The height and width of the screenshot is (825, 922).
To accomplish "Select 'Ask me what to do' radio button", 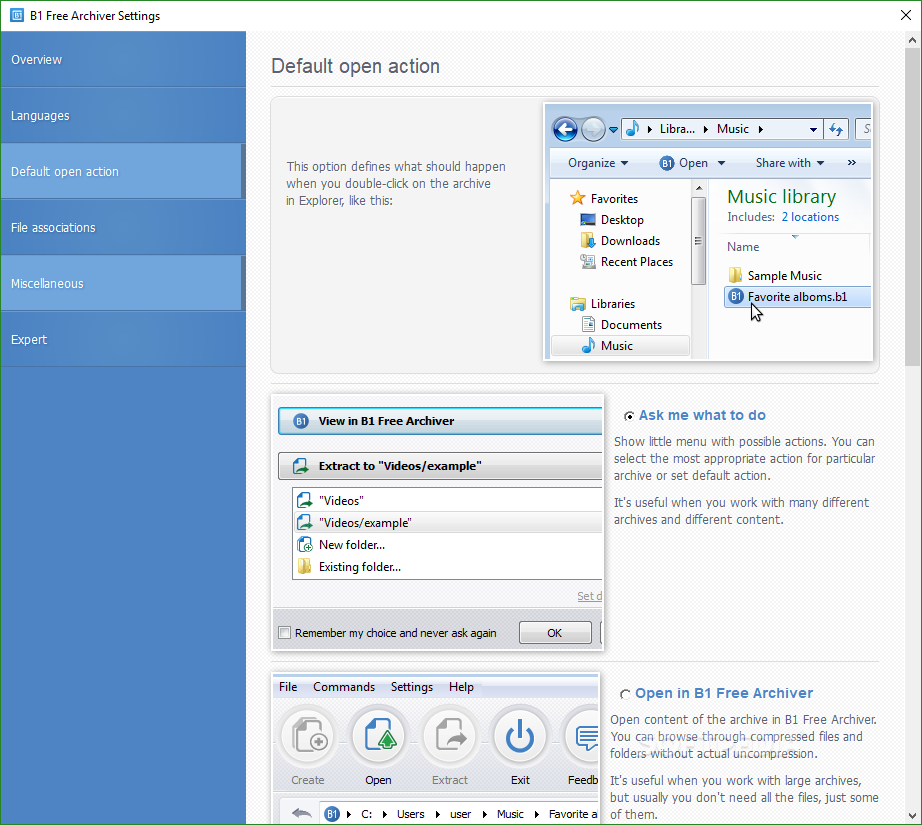I will click(629, 416).
